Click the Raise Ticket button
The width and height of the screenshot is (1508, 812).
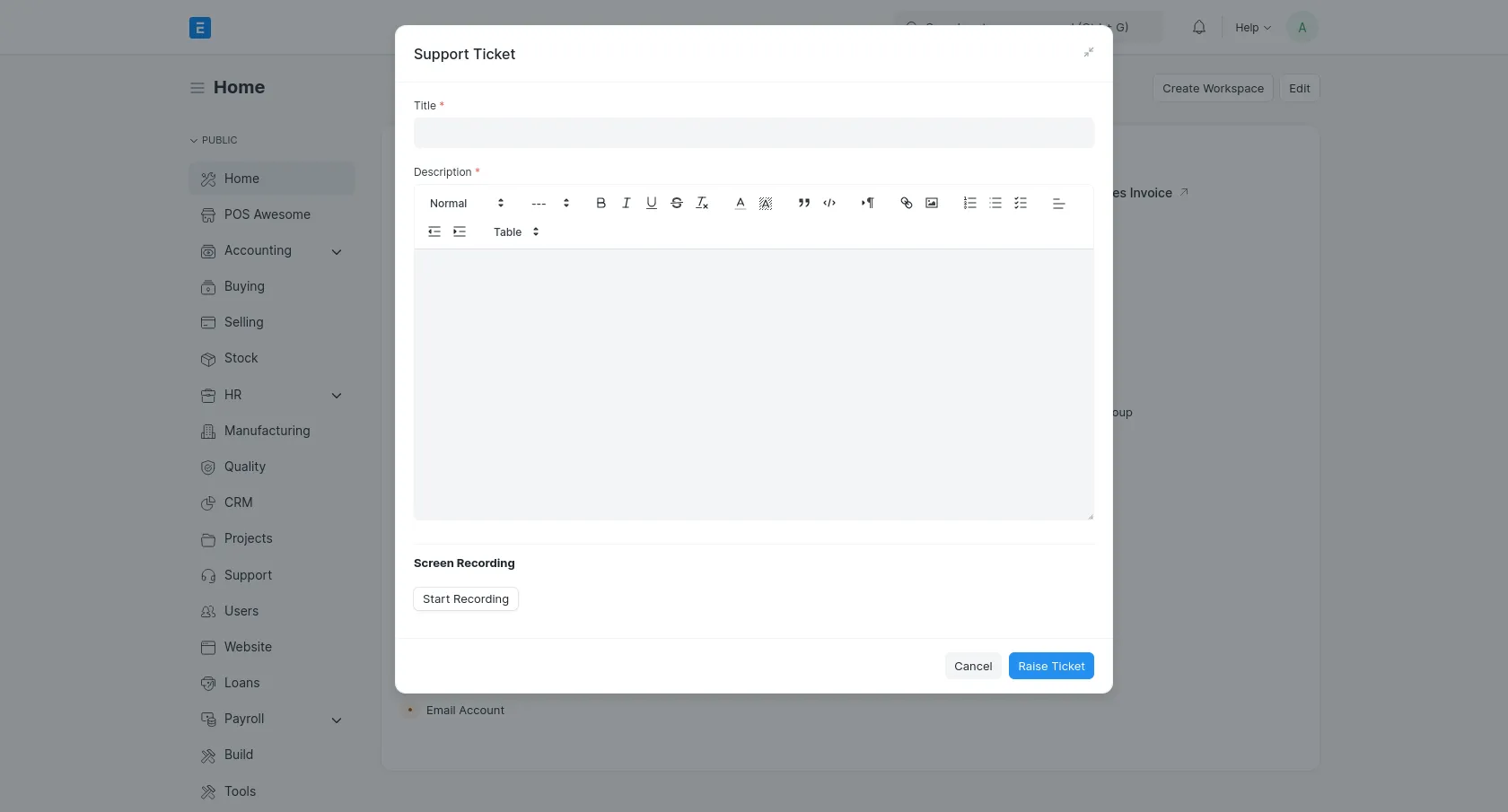(1050, 666)
